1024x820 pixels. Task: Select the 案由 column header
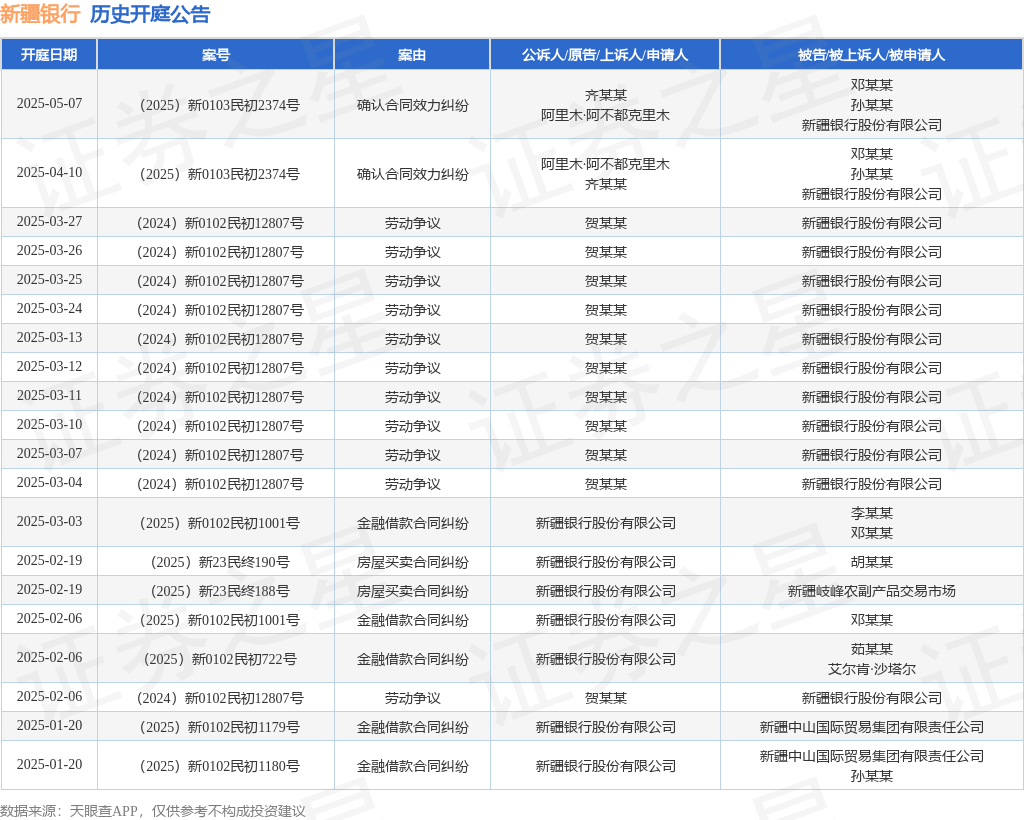pos(412,55)
